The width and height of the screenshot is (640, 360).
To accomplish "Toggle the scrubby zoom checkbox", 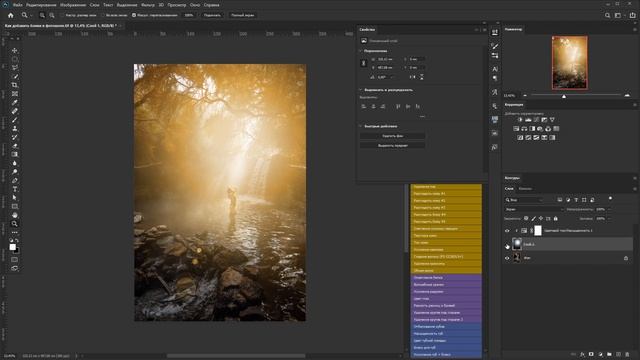I will pyautogui.click(x=134, y=15).
